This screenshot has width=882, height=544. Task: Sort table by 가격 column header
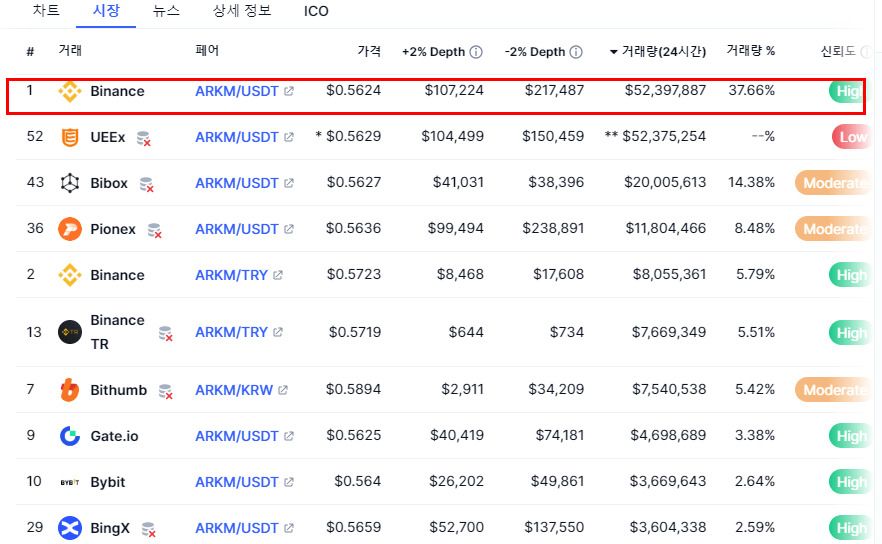pos(369,51)
